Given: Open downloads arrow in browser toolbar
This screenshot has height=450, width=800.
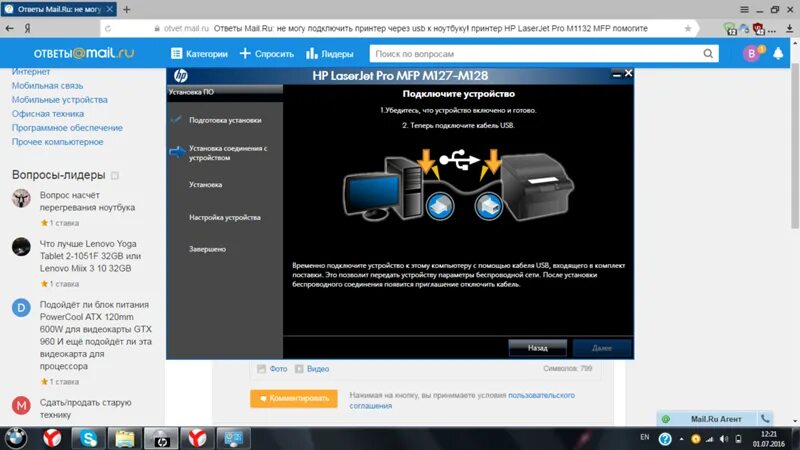Looking at the screenshot, I should point(790,29).
